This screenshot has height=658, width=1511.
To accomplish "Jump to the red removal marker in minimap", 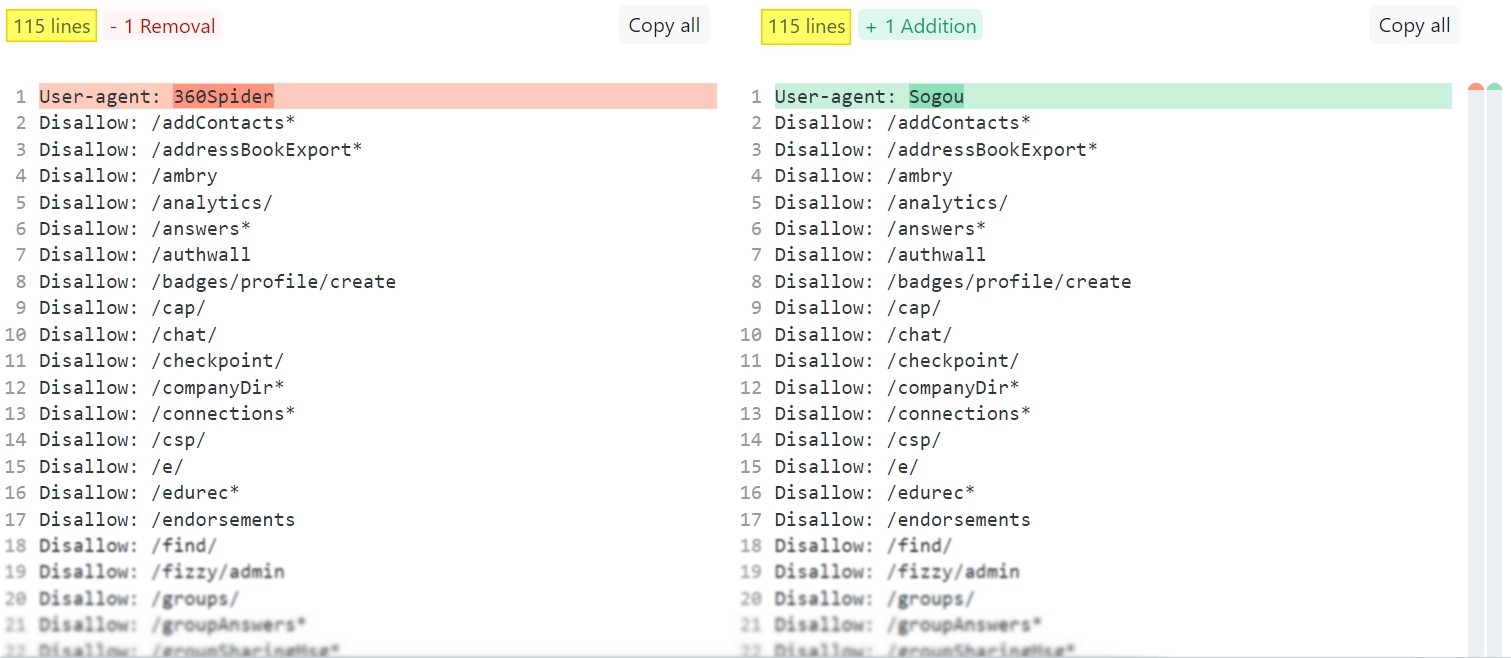I will [x=1476, y=88].
